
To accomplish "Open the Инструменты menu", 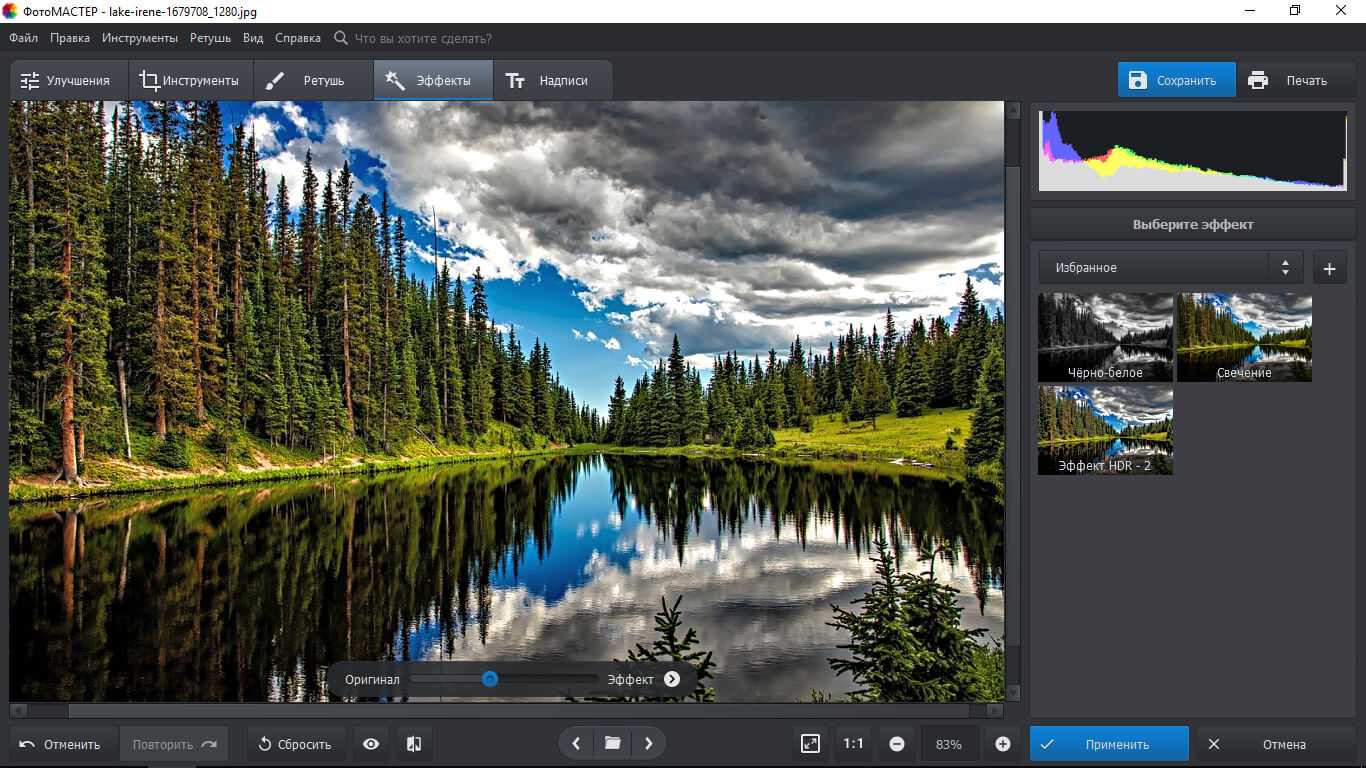I will pyautogui.click(x=140, y=38).
